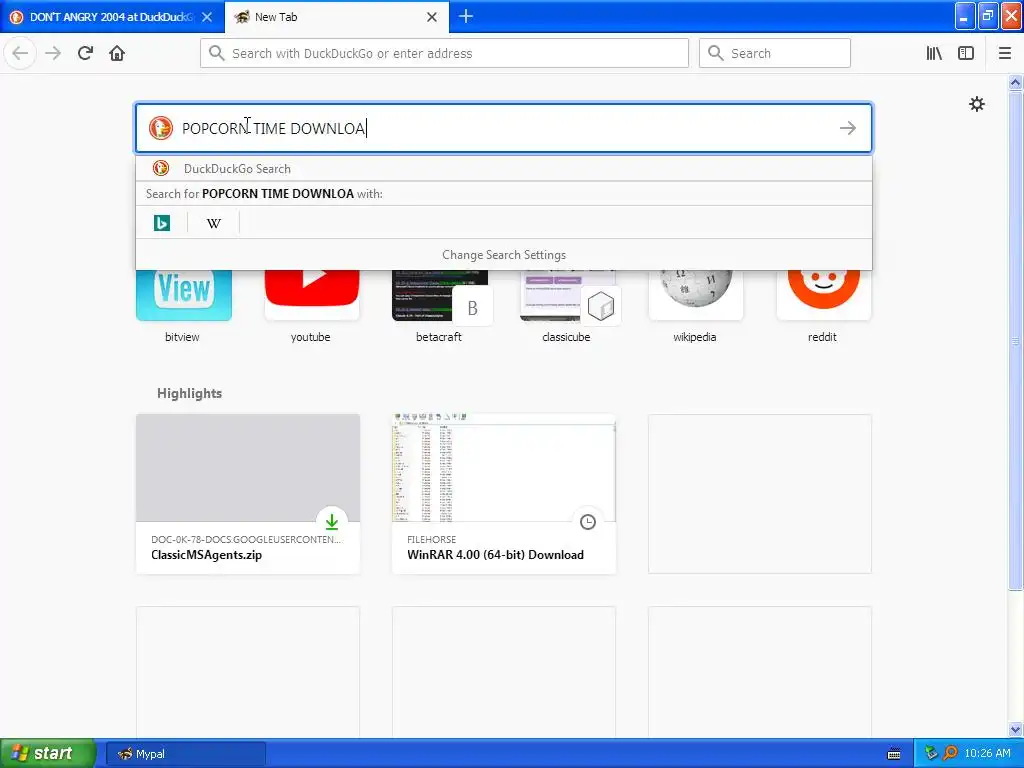1024x768 pixels.
Task: Search with the Wikipedia engine icon
Action: tap(214, 223)
